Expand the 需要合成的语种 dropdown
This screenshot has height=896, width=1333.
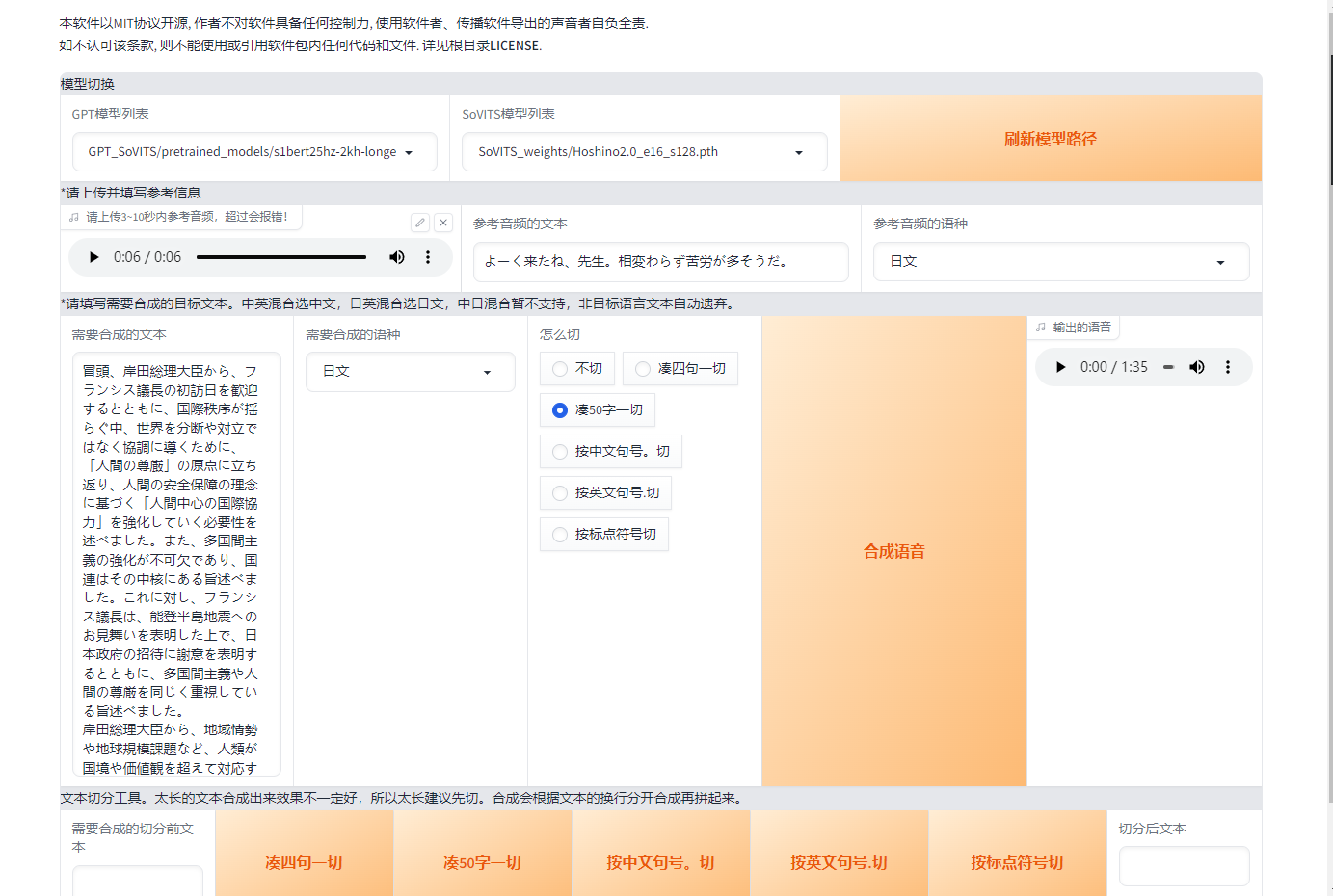click(x=410, y=372)
